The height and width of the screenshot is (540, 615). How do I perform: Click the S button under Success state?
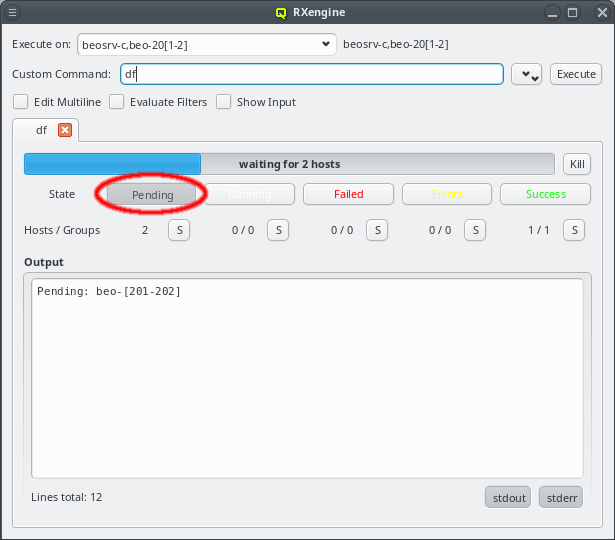coord(574,230)
